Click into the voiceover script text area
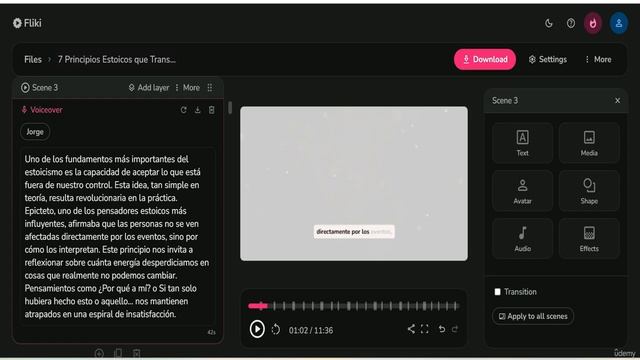 click(x=118, y=236)
